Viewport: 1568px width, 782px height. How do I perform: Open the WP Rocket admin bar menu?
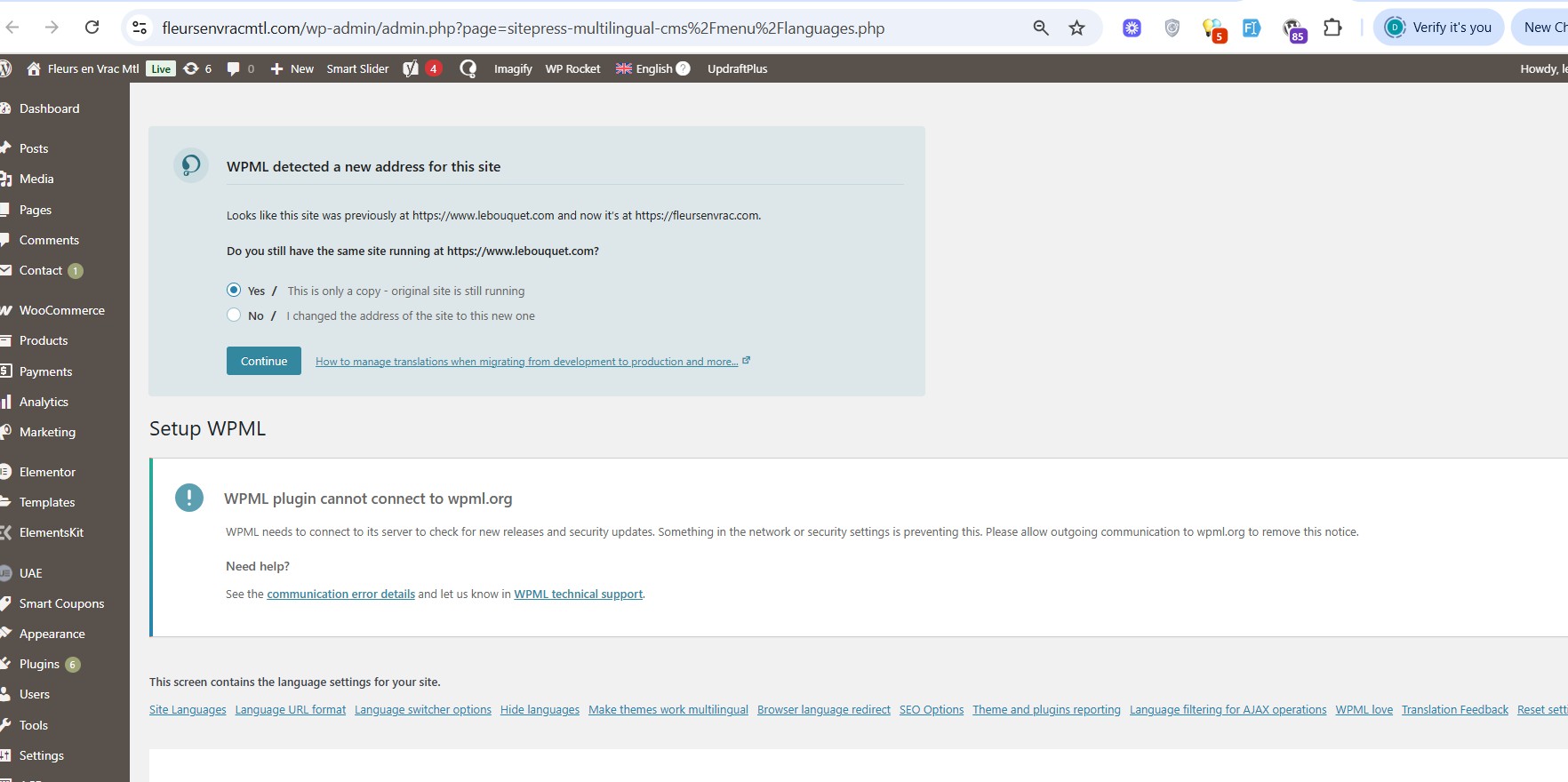click(x=572, y=68)
